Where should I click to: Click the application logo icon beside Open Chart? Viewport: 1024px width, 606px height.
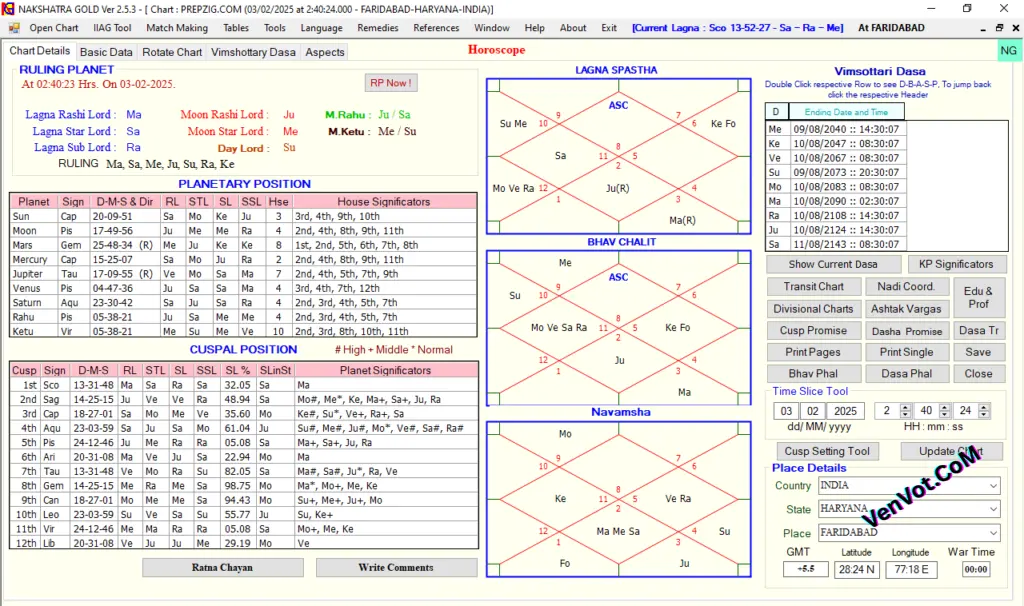tap(12, 28)
